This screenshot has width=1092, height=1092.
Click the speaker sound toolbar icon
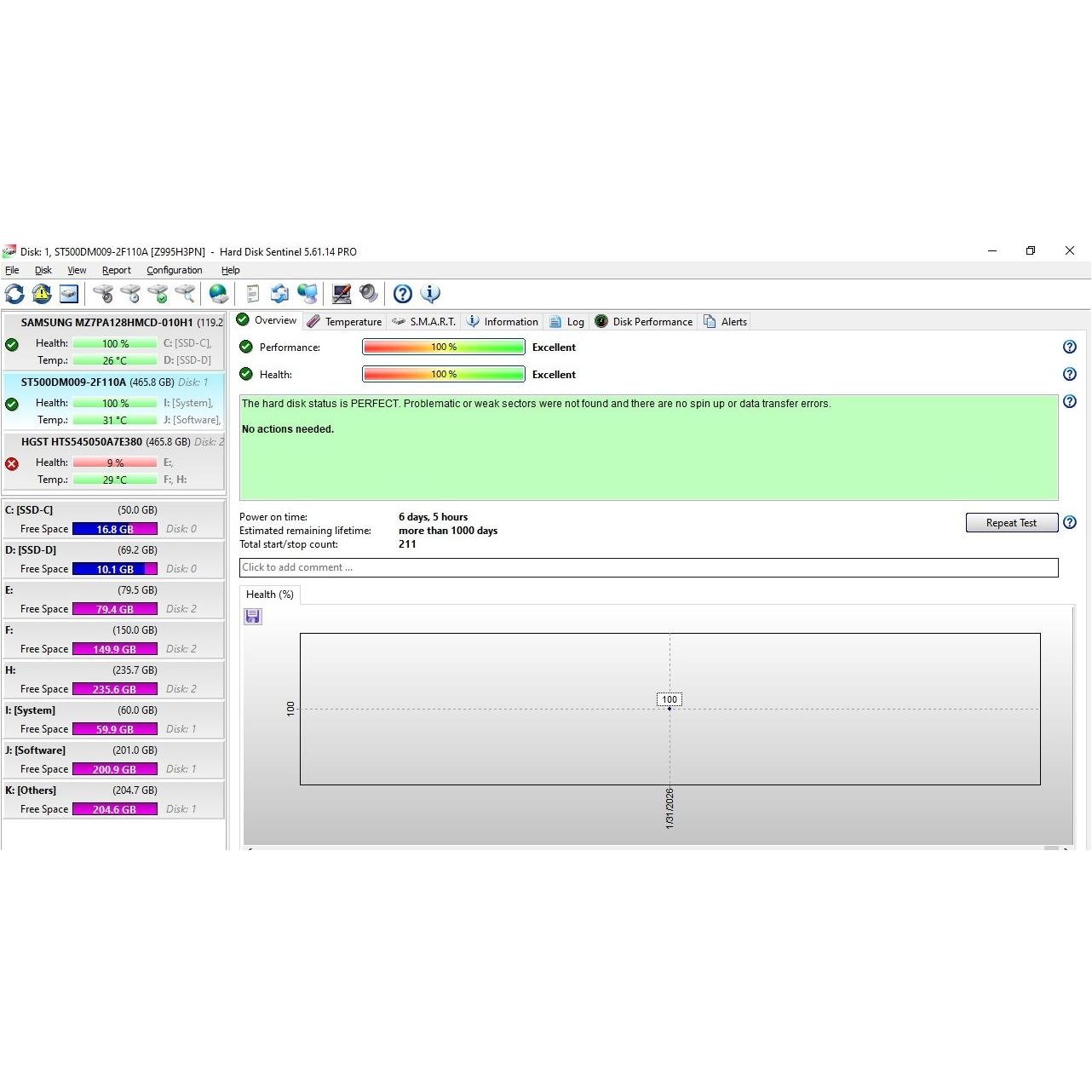[369, 294]
